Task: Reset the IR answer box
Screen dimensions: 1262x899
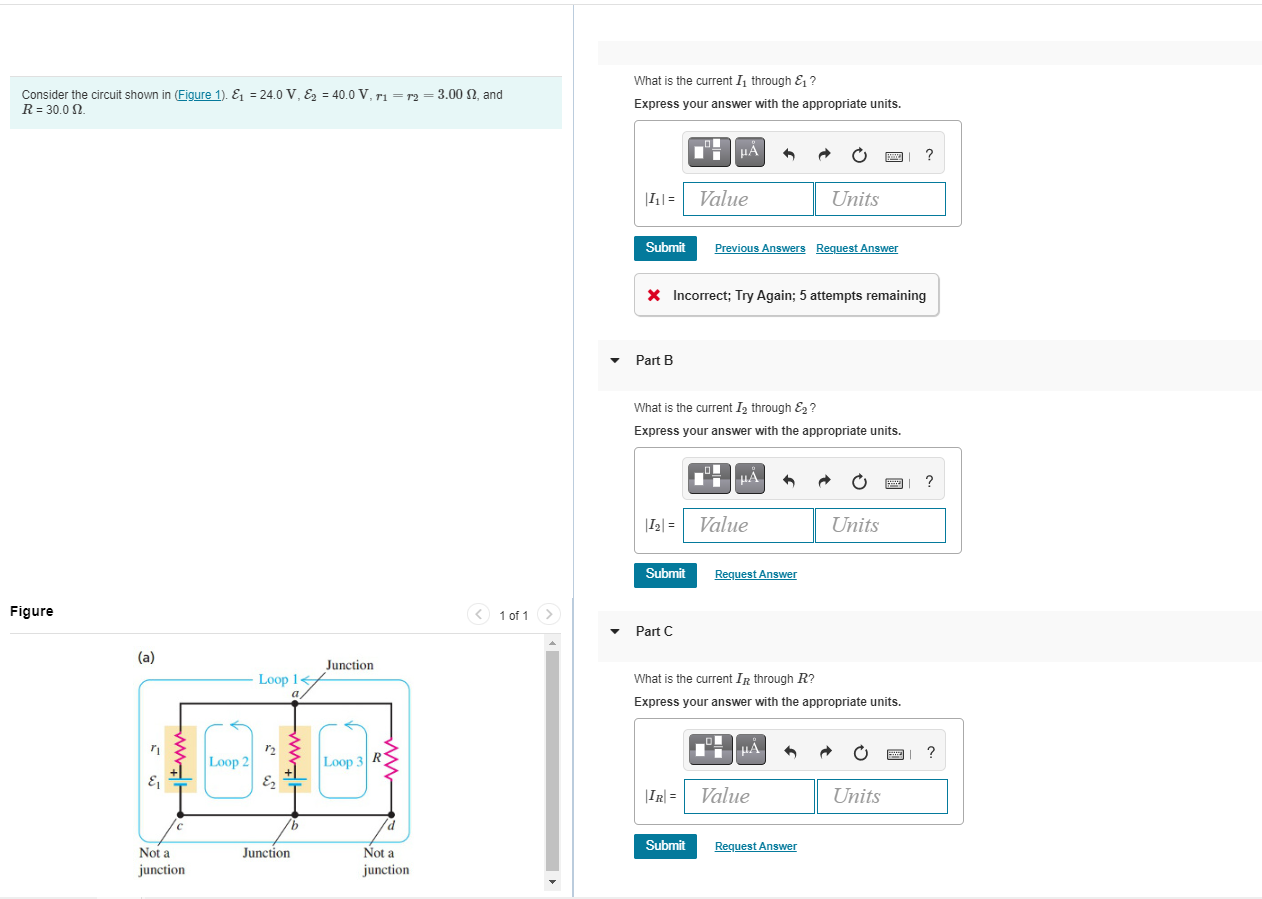Action: tap(861, 752)
